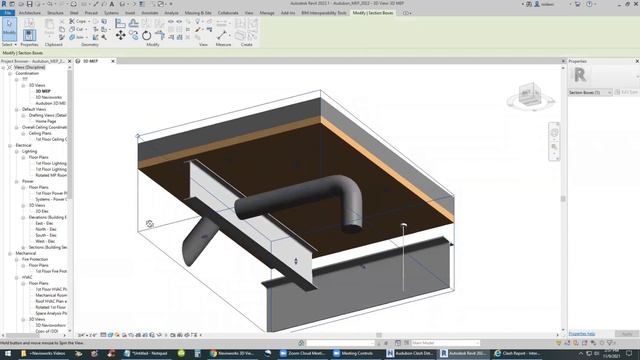Select the Trim/Extend to Corner tool
This screenshot has width=640, height=360.
point(160,36)
